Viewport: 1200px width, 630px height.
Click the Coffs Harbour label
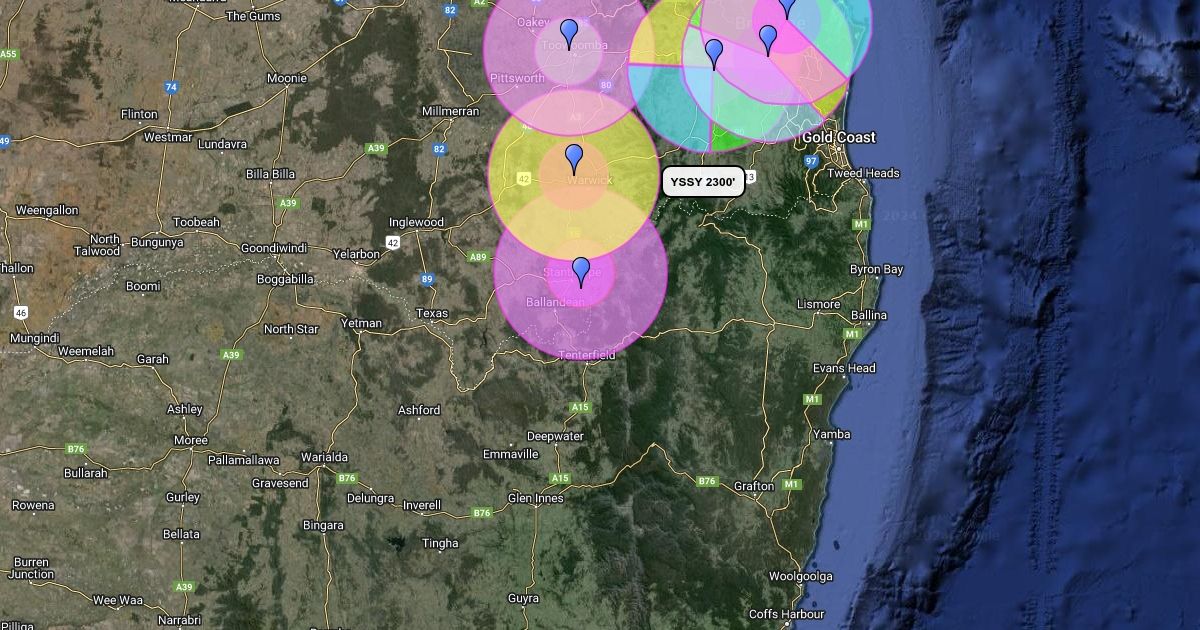point(787,613)
